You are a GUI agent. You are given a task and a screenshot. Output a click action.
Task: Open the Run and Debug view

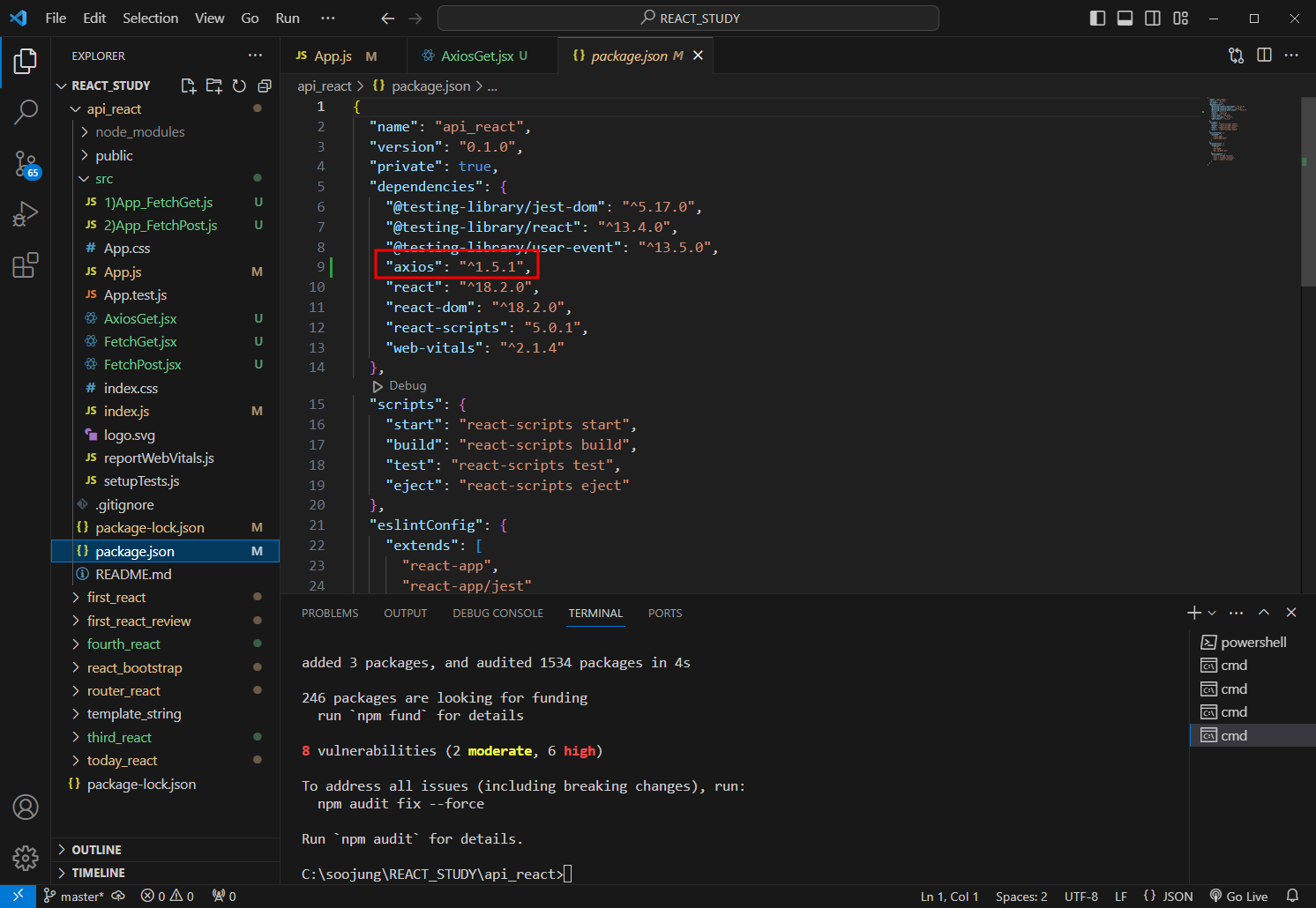pos(26,214)
